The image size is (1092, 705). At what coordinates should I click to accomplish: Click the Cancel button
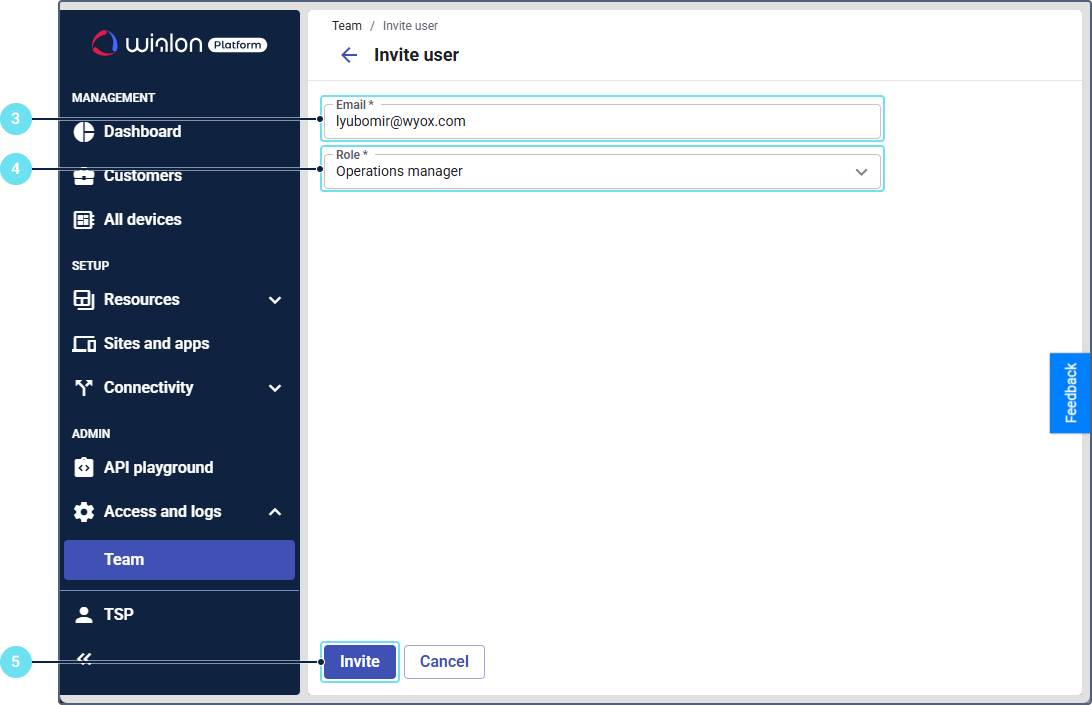coord(444,662)
